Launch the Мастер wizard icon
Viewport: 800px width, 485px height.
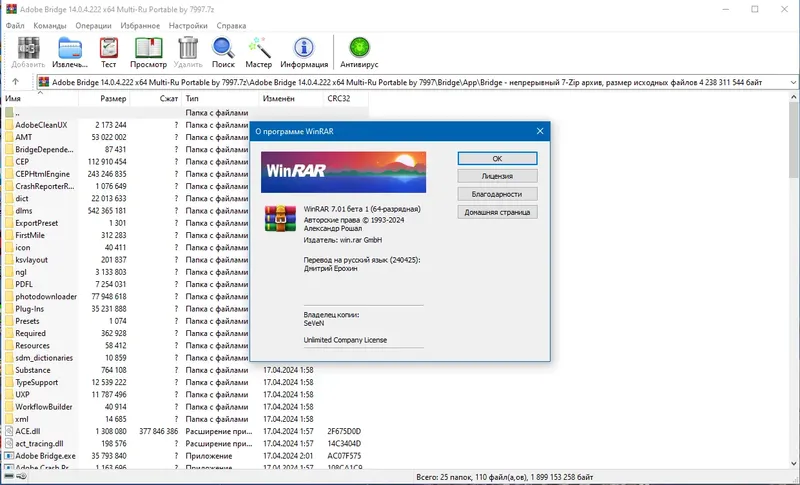click(259, 48)
